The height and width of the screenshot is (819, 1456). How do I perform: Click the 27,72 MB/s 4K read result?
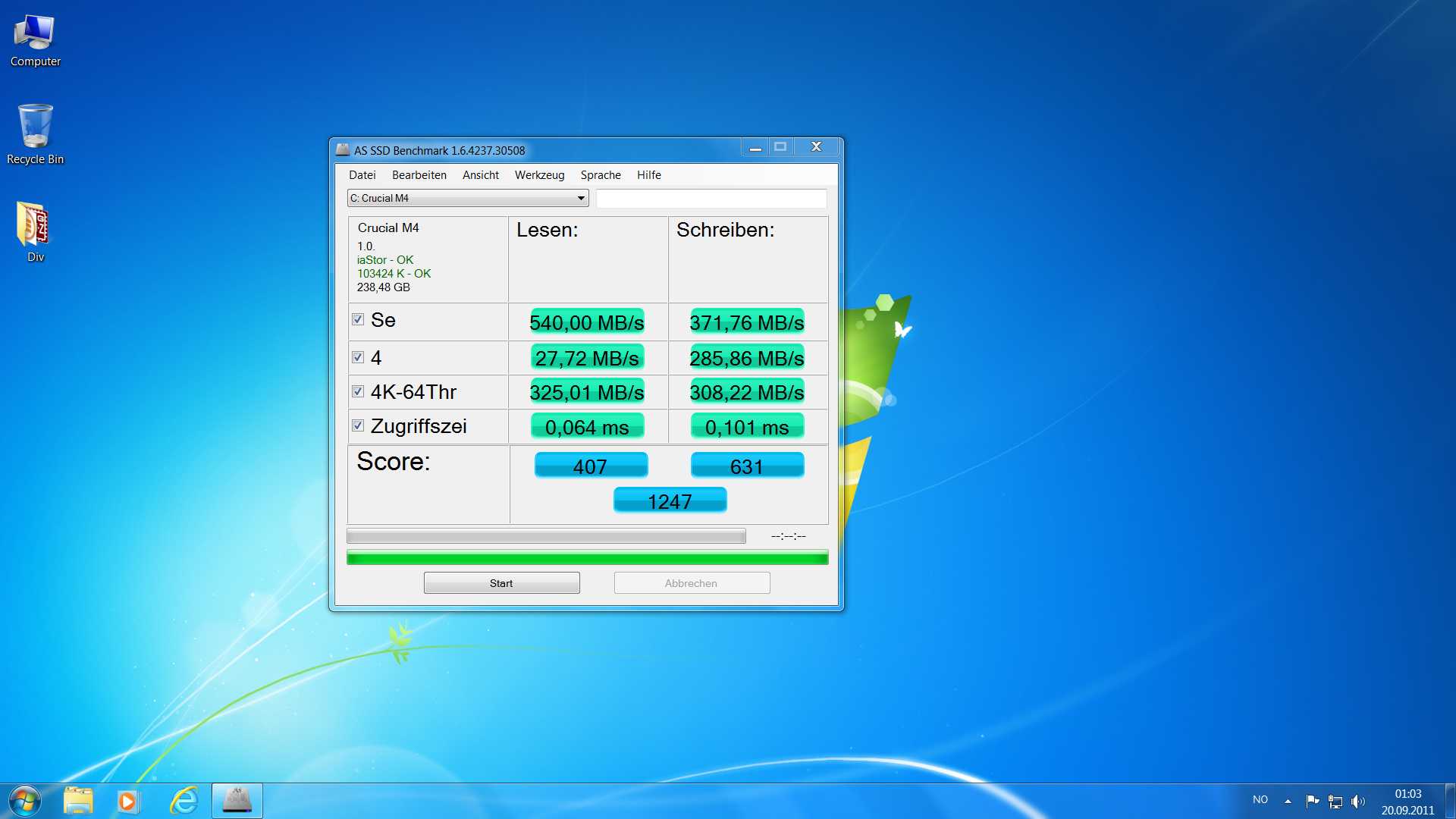click(587, 358)
